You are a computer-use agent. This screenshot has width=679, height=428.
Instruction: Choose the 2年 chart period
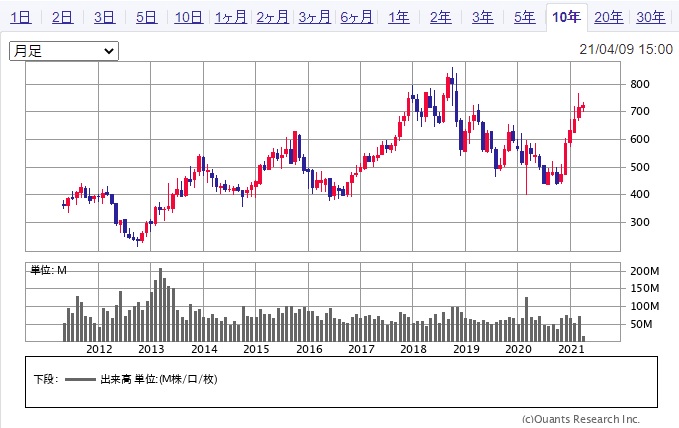tap(441, 17)
